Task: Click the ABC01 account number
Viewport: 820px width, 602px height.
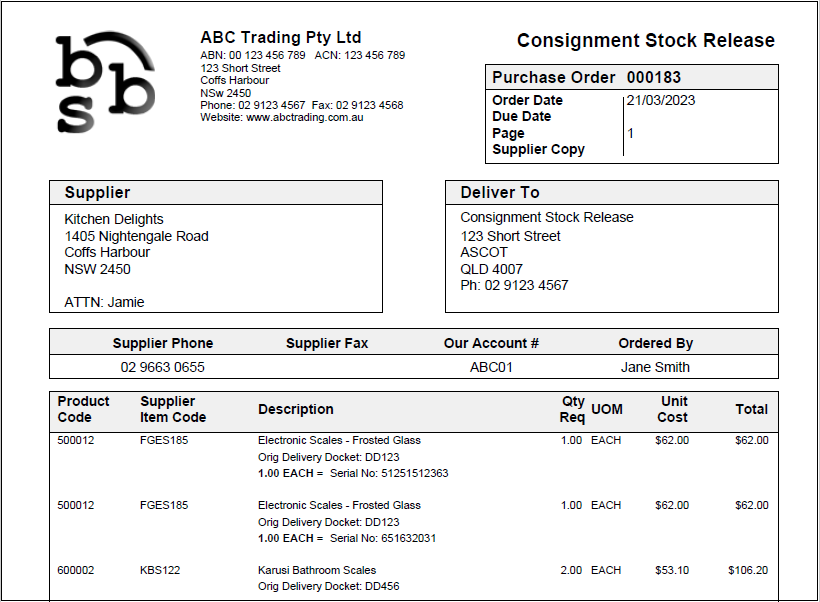Action: click(x=491, y=367)
